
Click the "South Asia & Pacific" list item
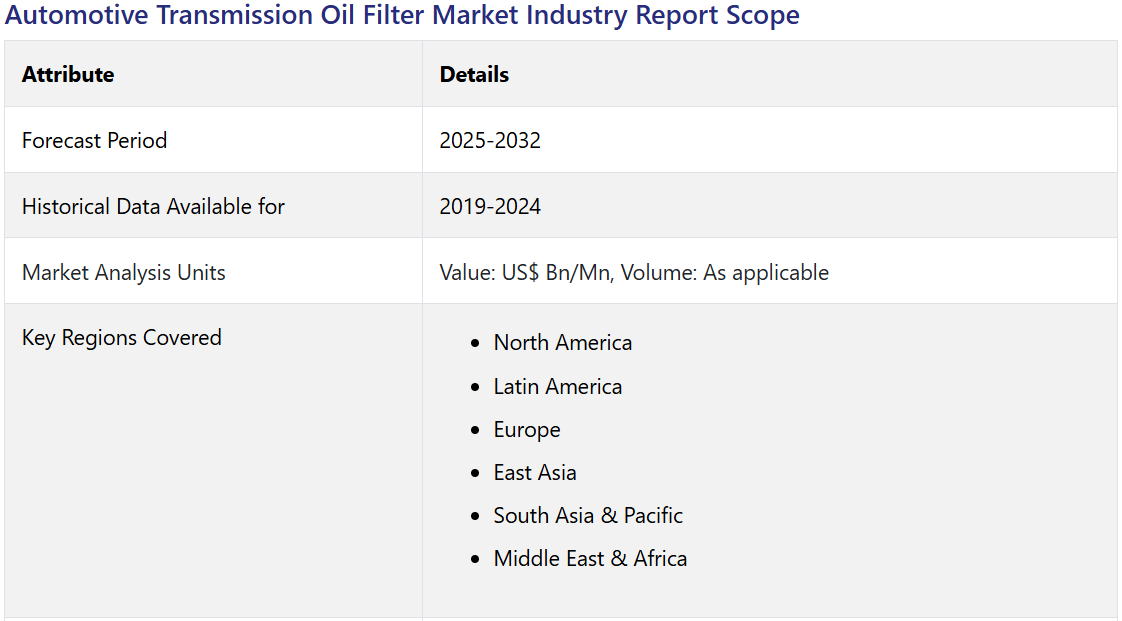[x=588, y=515]
